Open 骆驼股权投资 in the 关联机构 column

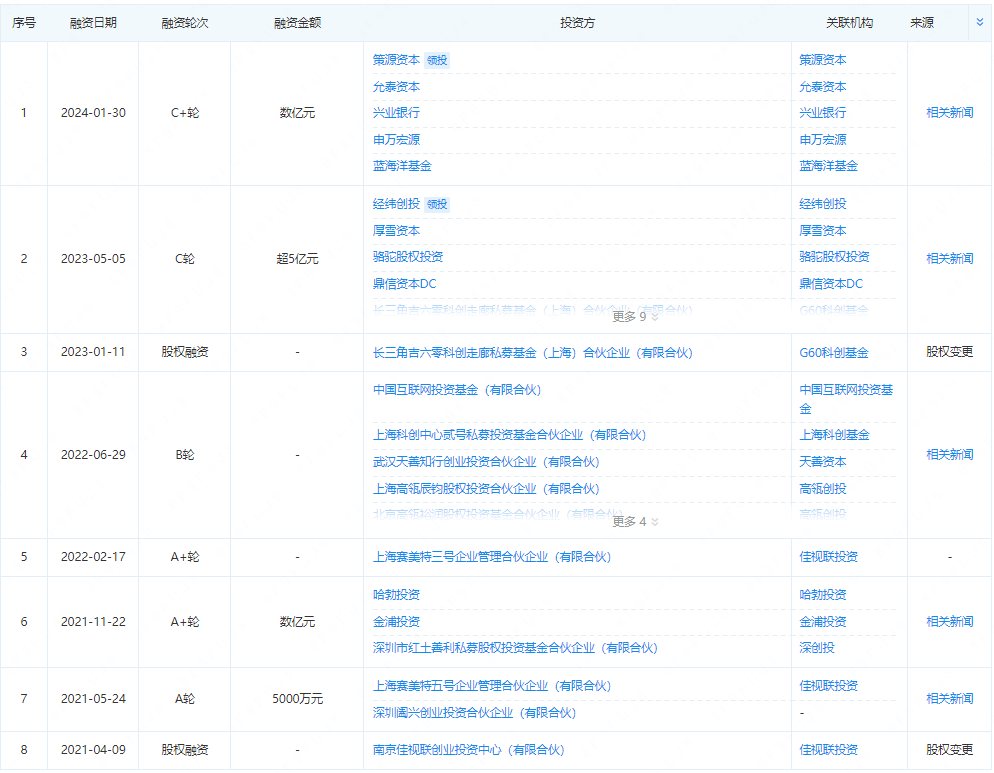click(834, 257)
